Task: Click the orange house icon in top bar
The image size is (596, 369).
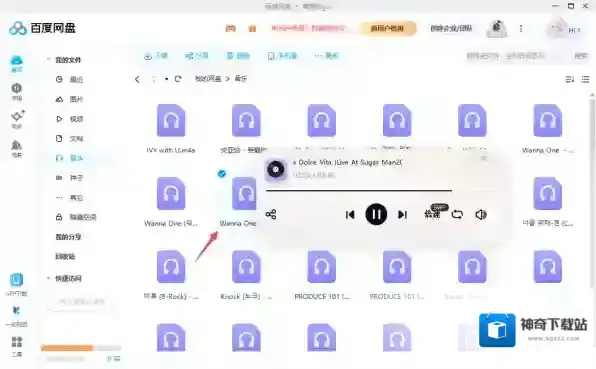Action: (252, 29)
